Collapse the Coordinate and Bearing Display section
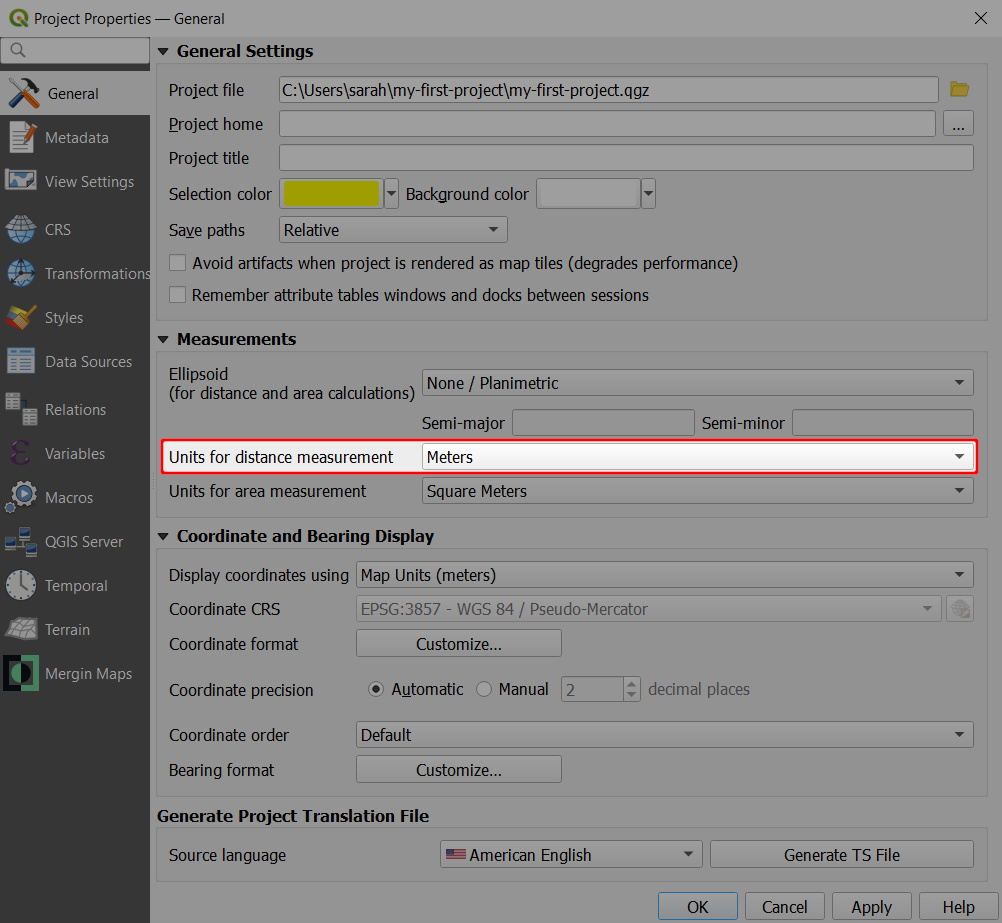 [164, 536]
